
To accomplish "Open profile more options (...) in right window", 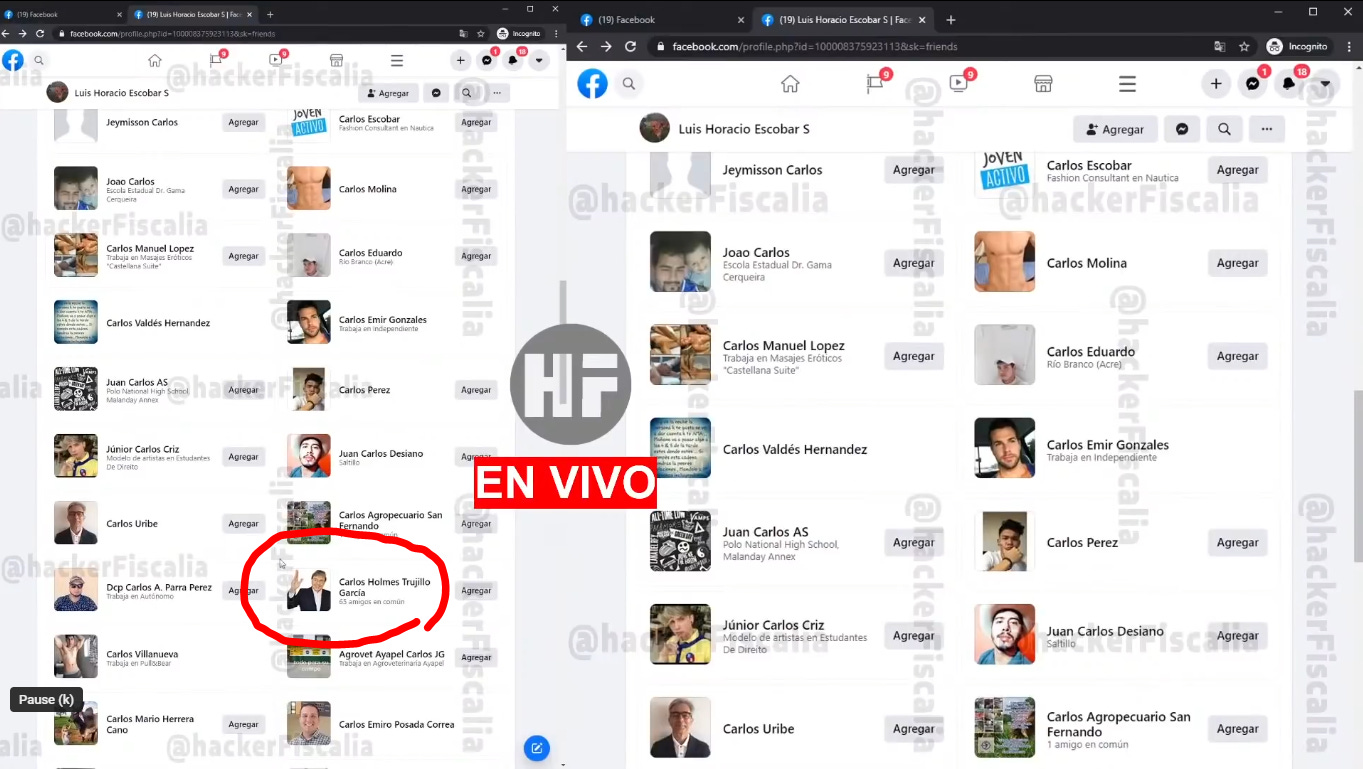I will pos(1267,129).
